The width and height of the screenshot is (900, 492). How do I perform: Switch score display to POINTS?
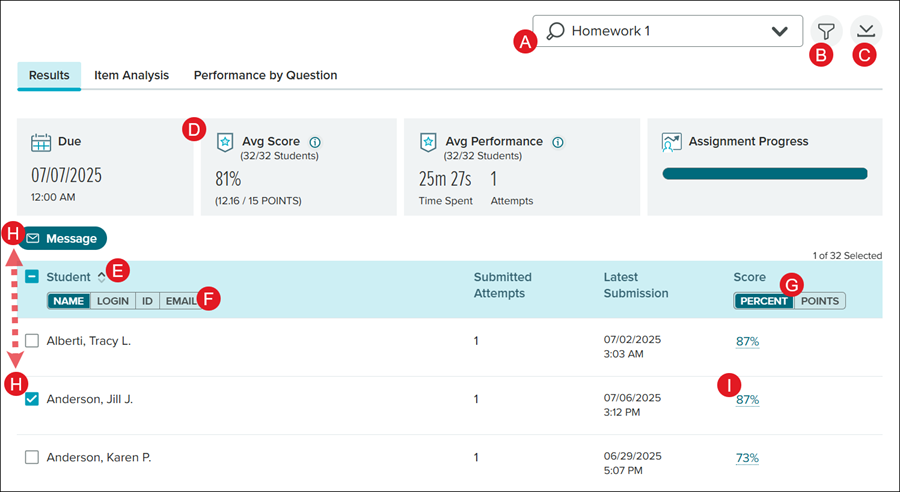[820, 301]
